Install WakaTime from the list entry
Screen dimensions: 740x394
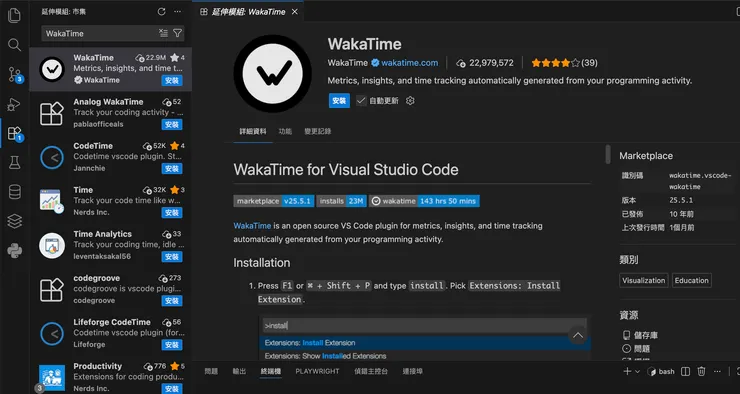click(x=172, y=81)
